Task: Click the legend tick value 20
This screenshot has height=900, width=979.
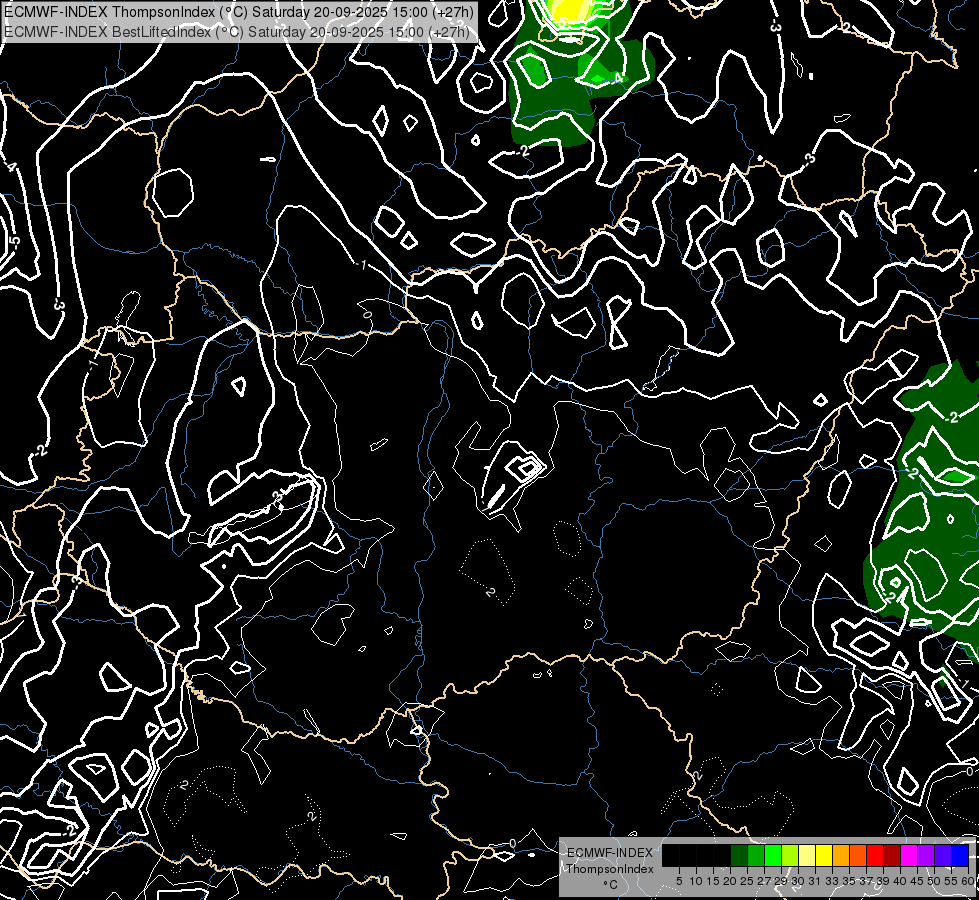Action: coord(730,881)
